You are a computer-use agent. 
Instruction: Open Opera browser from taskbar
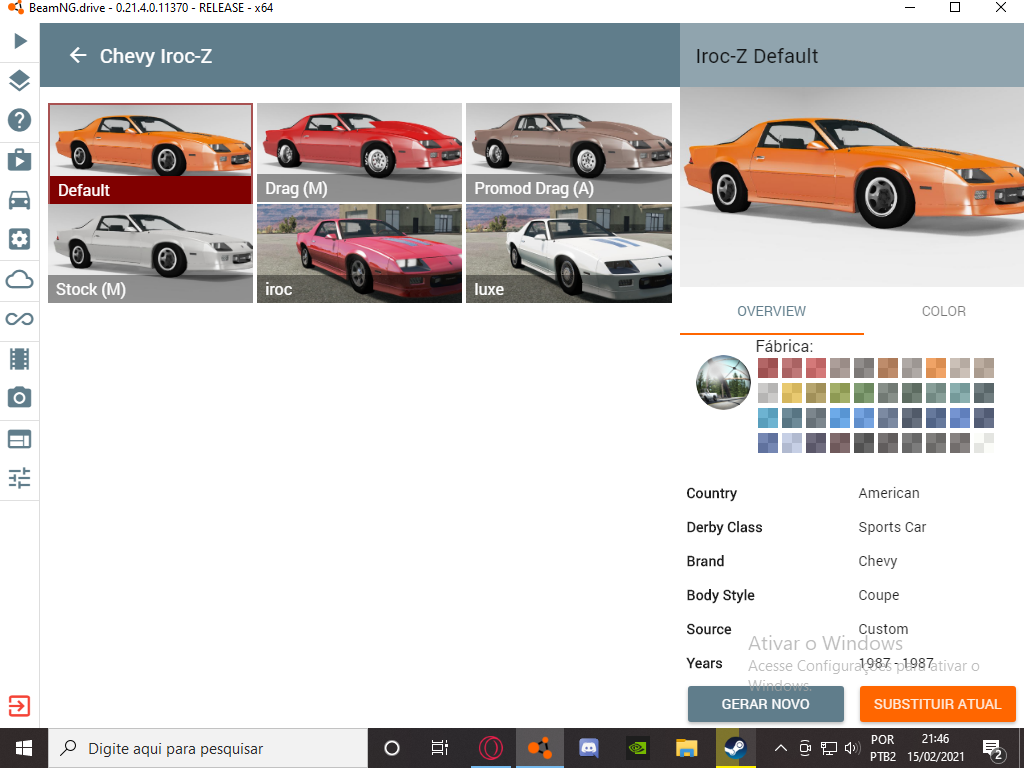490,748
